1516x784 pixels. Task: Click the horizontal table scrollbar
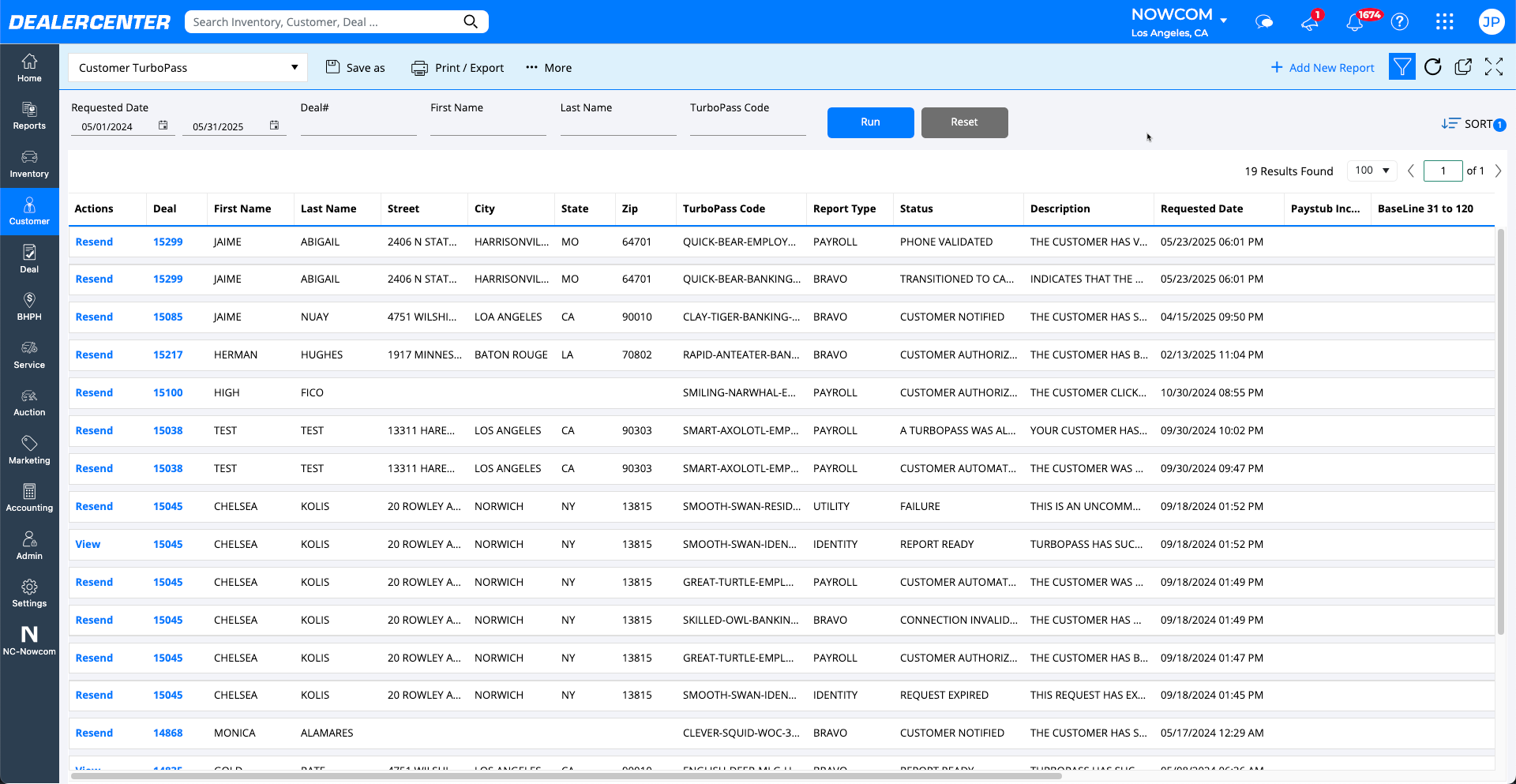pos(566,776)
